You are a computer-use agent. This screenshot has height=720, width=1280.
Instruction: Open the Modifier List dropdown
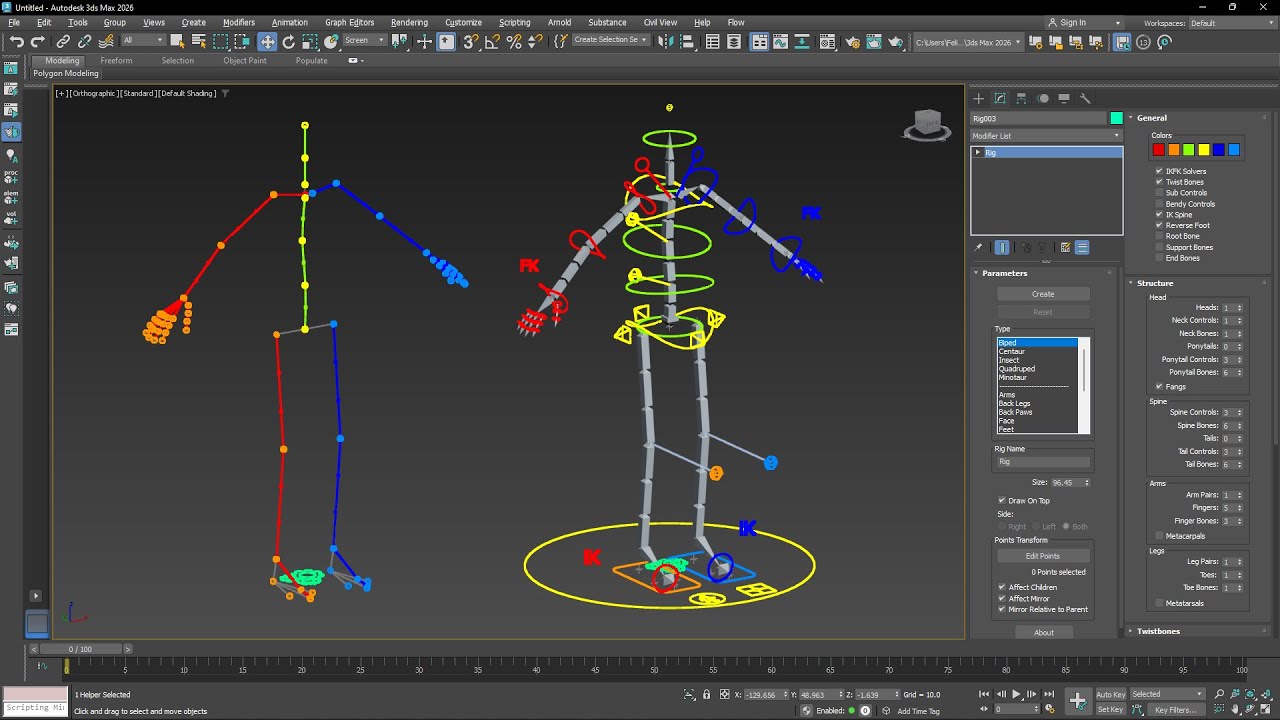coord(1046,136)
